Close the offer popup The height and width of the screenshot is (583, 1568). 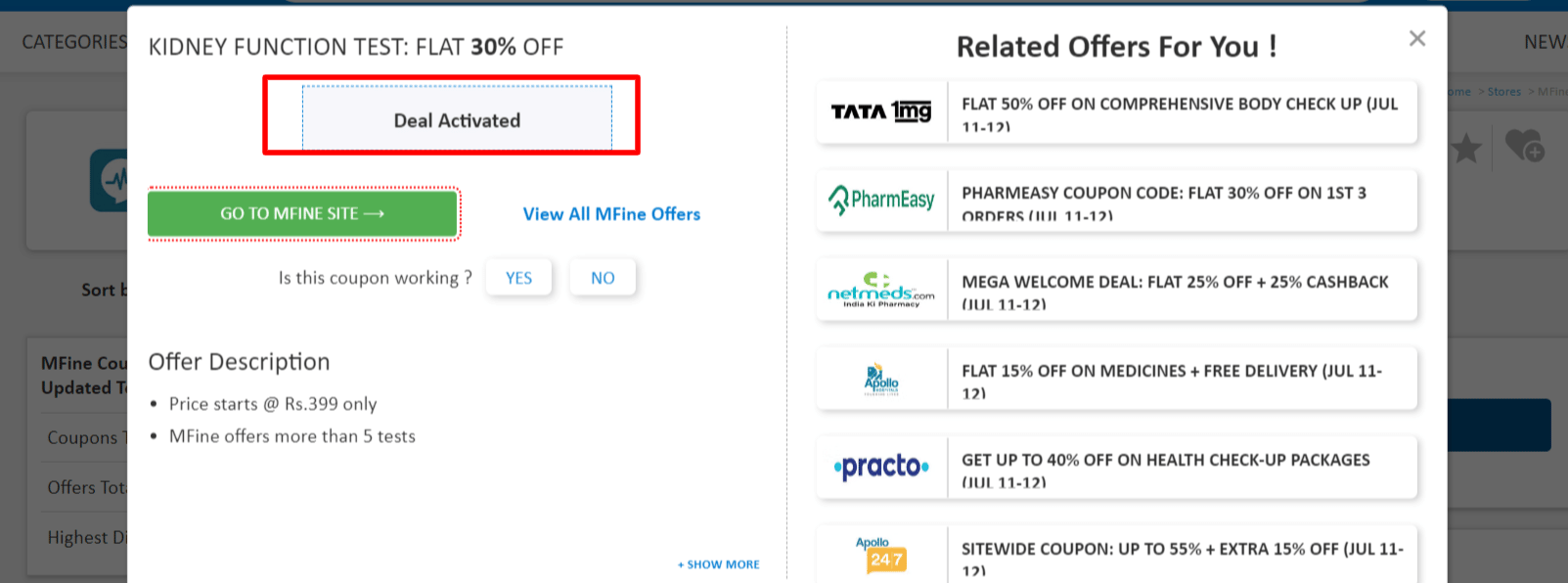(1416, 38)
